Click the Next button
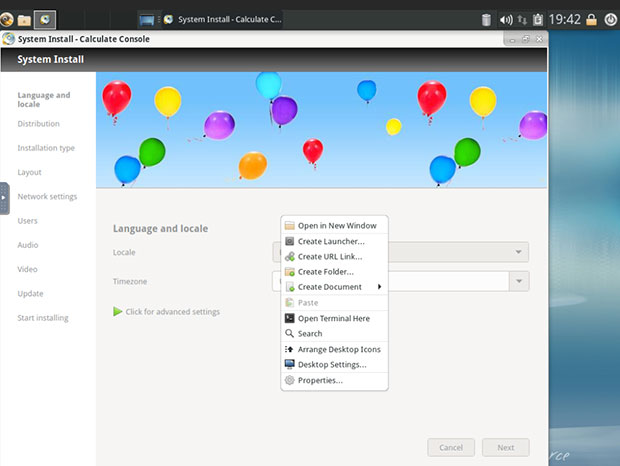Image resolution: width=620 pixels, height=466 pixels. coord(506,447)
